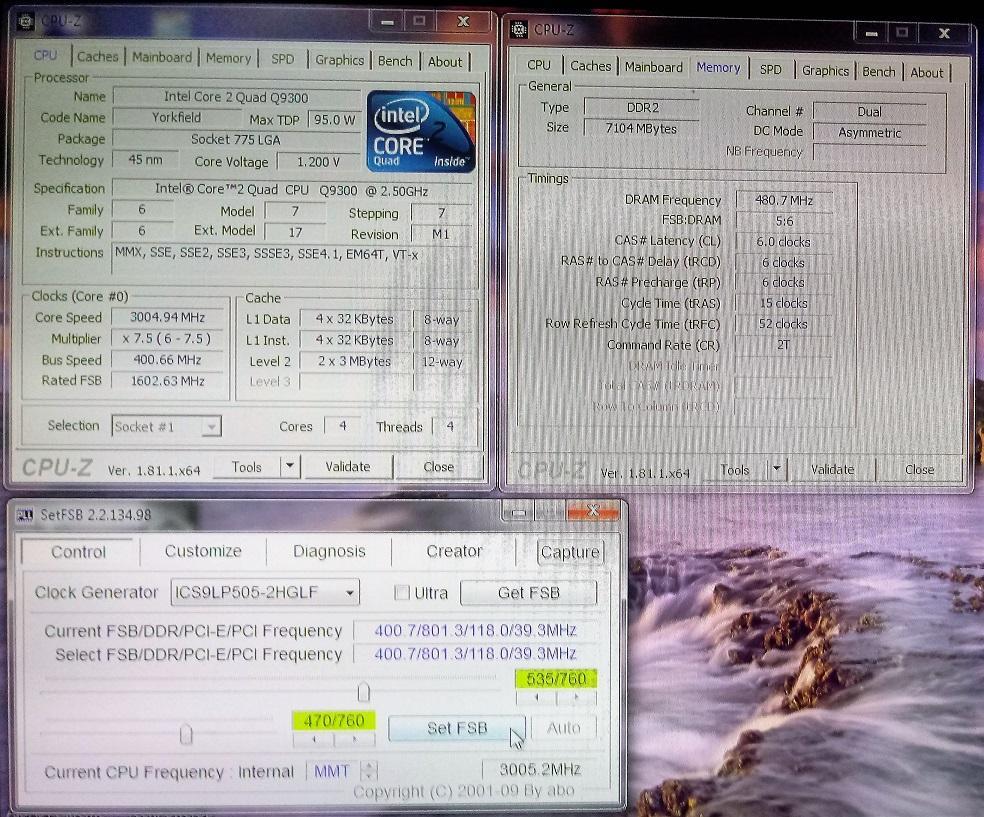The width and height of the screenshot is (984, 817).
Task: Toggle the Ultra checkbox in SetFSB
Action: [x=402, y=592]
